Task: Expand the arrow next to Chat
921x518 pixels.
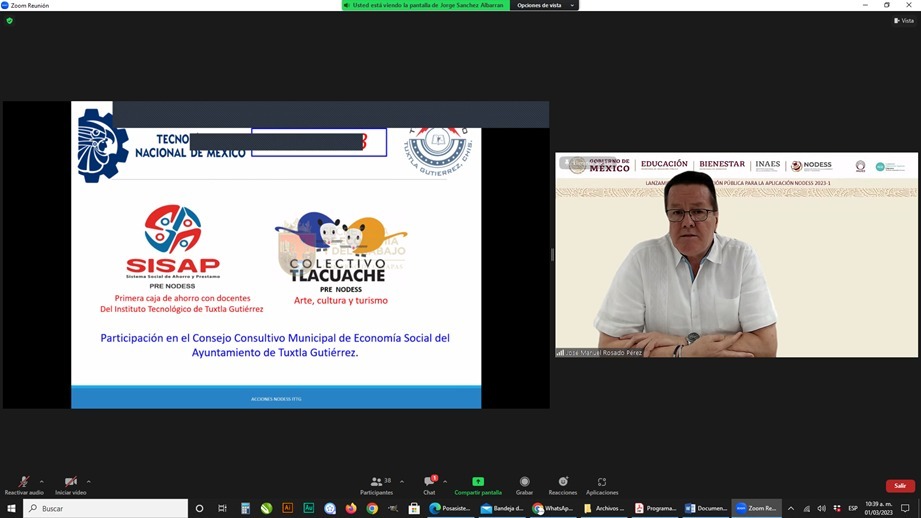Action: (445, 482)
